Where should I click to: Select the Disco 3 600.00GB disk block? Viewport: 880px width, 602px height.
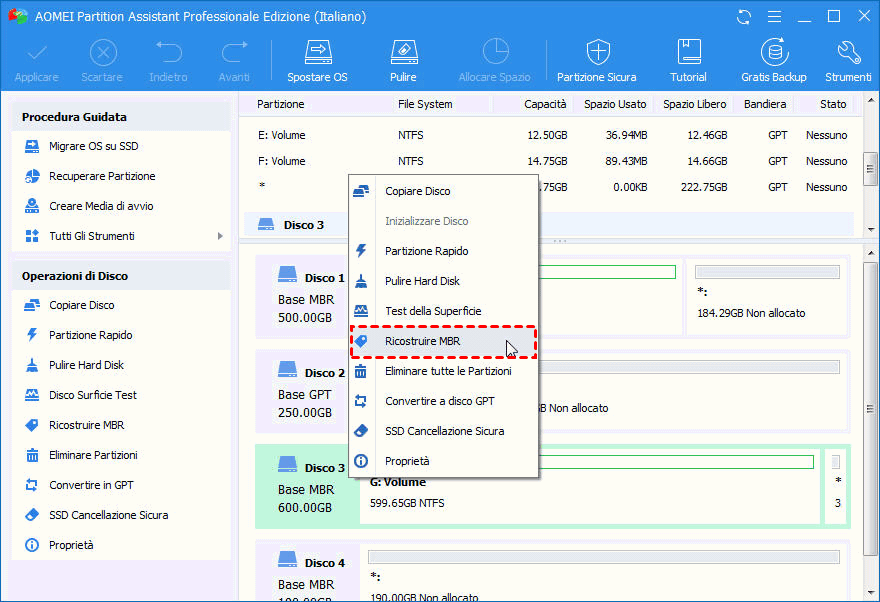[308, 486]
